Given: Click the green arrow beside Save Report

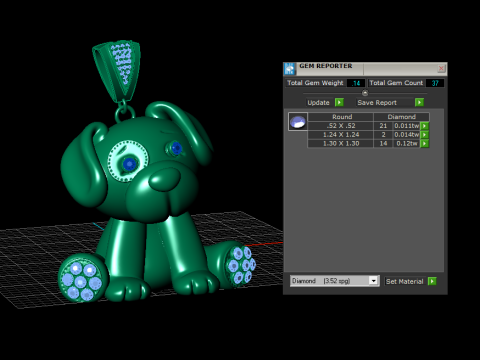Looking at the screenshot, I should 419,102.
